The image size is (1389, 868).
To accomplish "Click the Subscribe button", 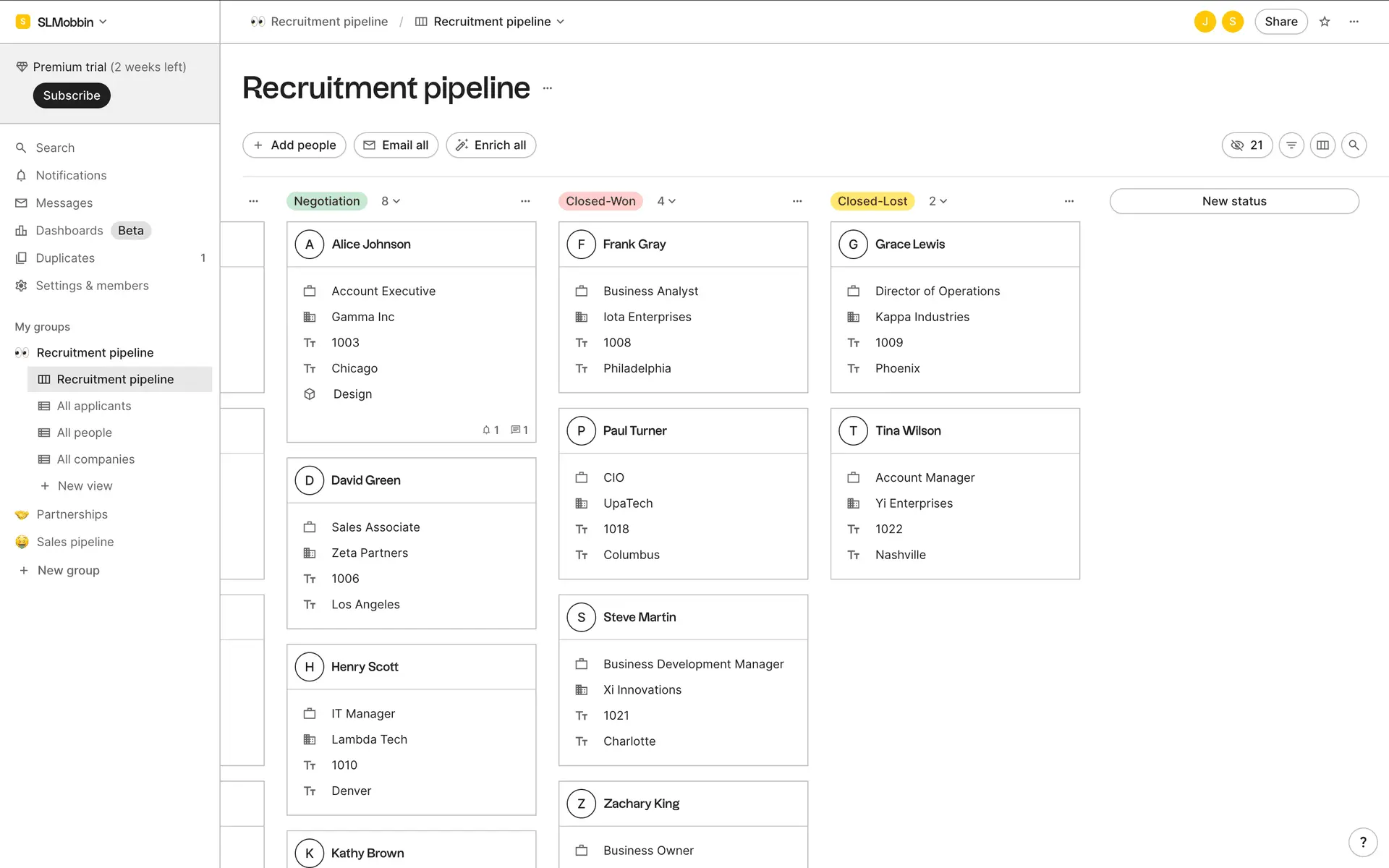I will [72, 95].
